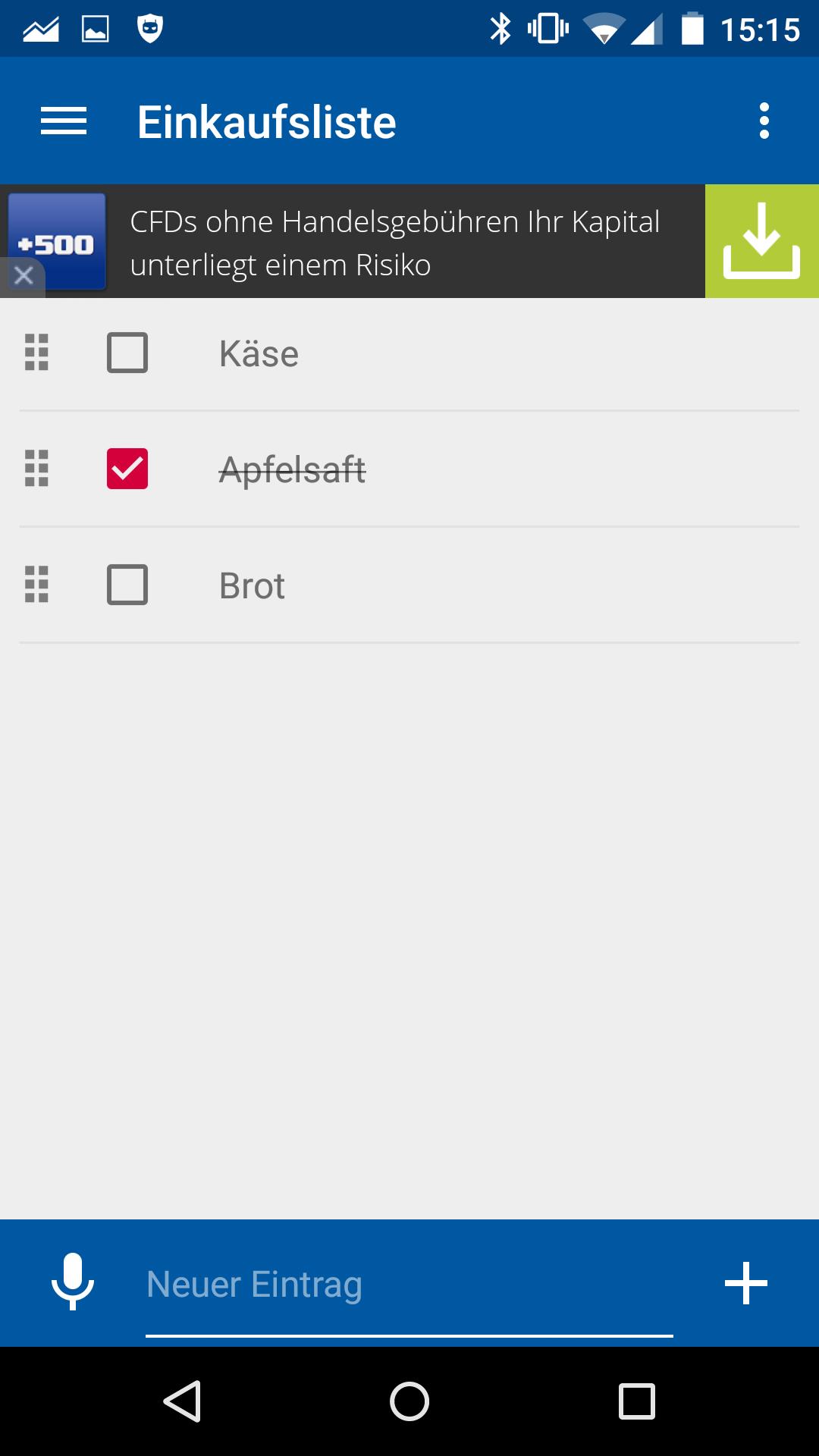The height and width of the screenshot is (1456, 819).
Task: Tap the green download icon on the ad
Action: [x=762, y=240]
